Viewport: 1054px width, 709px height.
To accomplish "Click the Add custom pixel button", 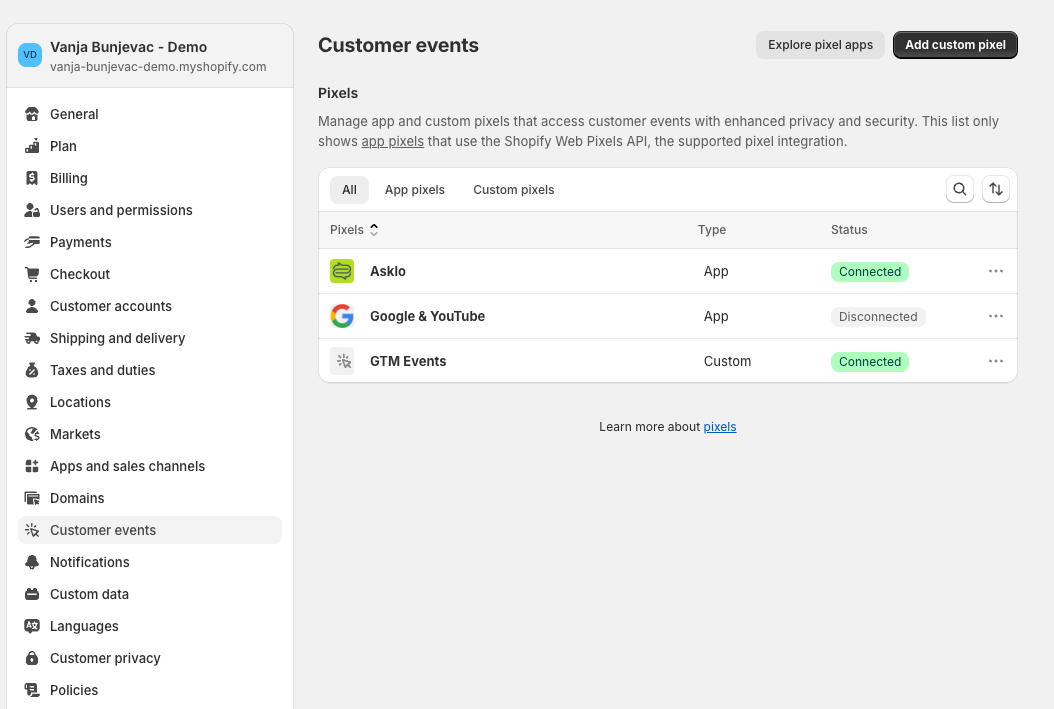I will pyautogui.click(x=955, y=45).
